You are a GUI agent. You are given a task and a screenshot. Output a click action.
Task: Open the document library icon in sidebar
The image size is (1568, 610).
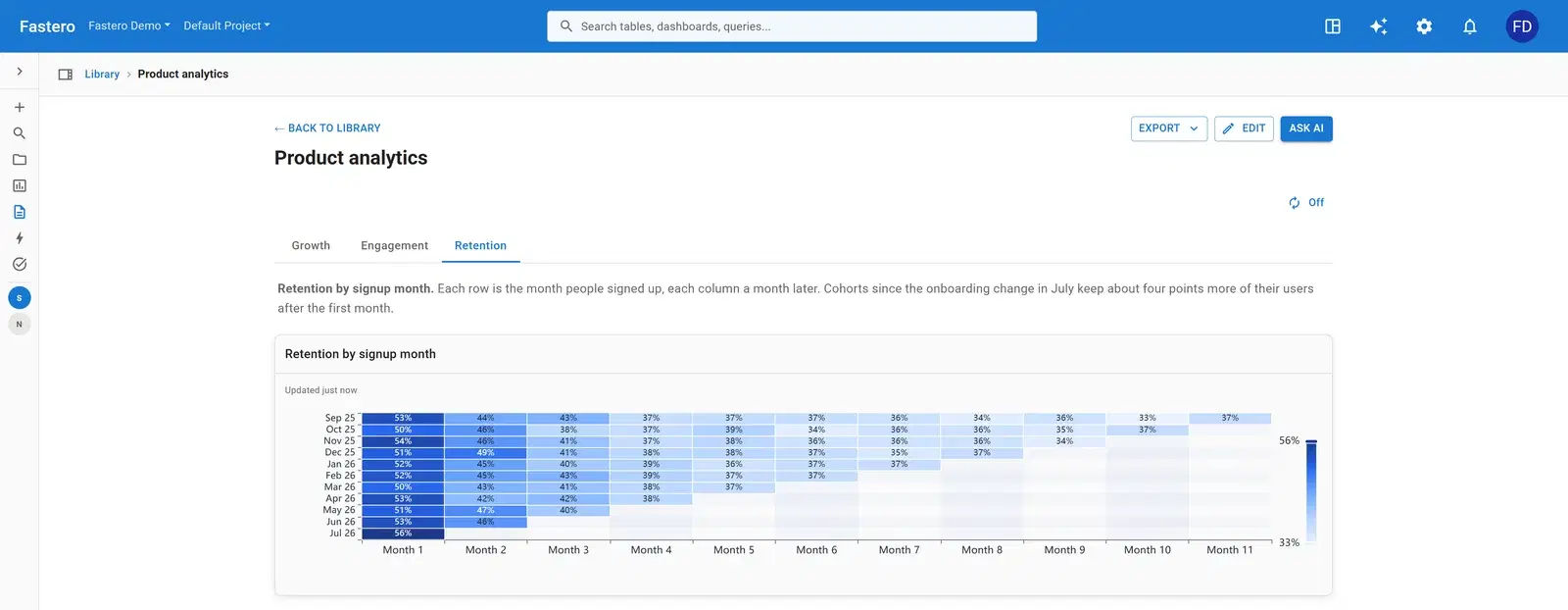(20, 212)
